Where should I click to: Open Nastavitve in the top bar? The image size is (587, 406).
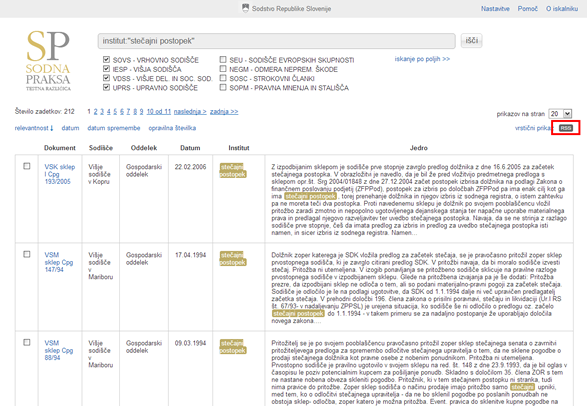click(x=495, y=9)
